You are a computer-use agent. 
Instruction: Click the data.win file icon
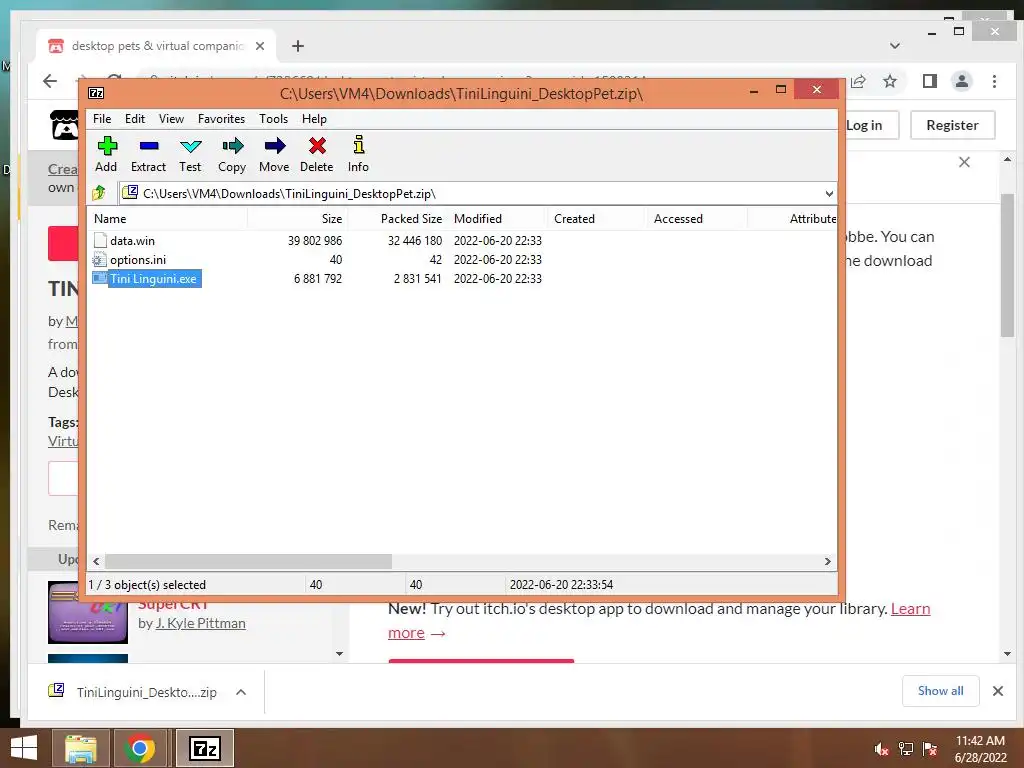(x=100, y=240)
